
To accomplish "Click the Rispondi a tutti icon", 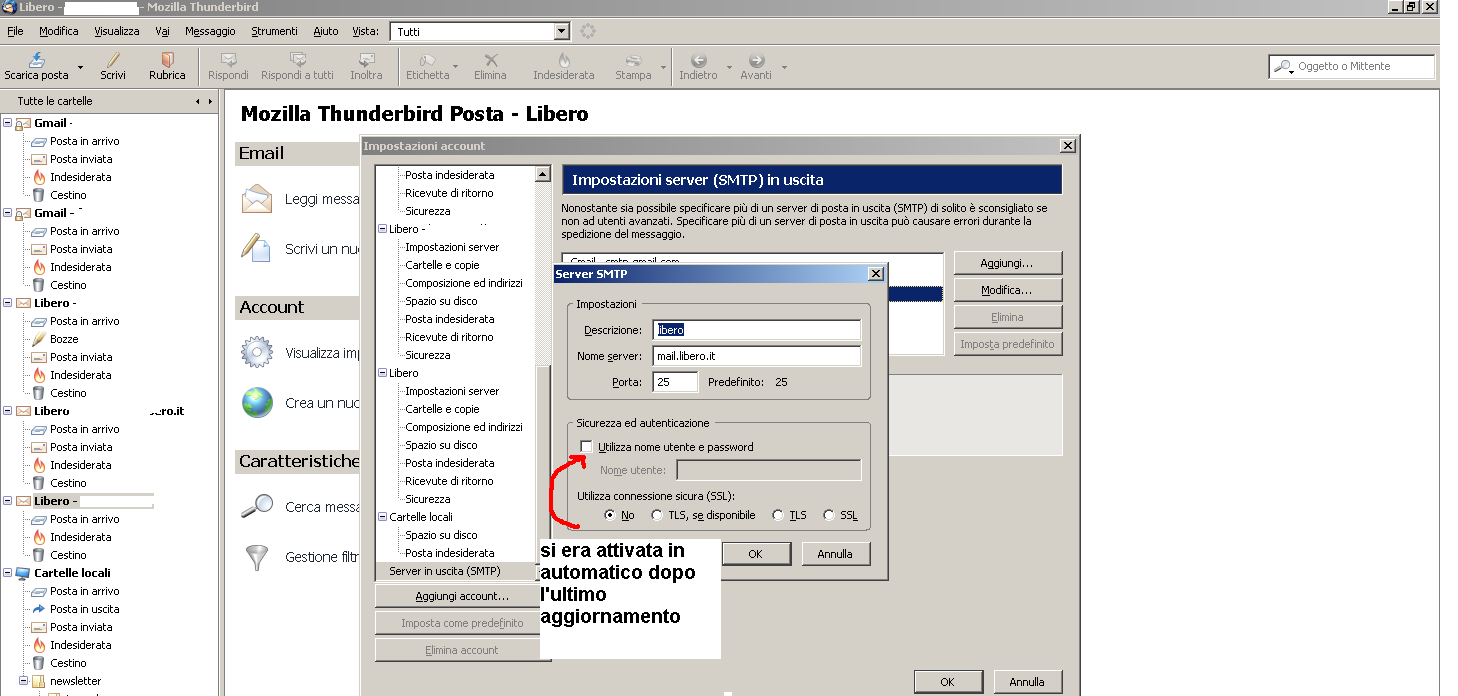I will [x=297, y=59].
